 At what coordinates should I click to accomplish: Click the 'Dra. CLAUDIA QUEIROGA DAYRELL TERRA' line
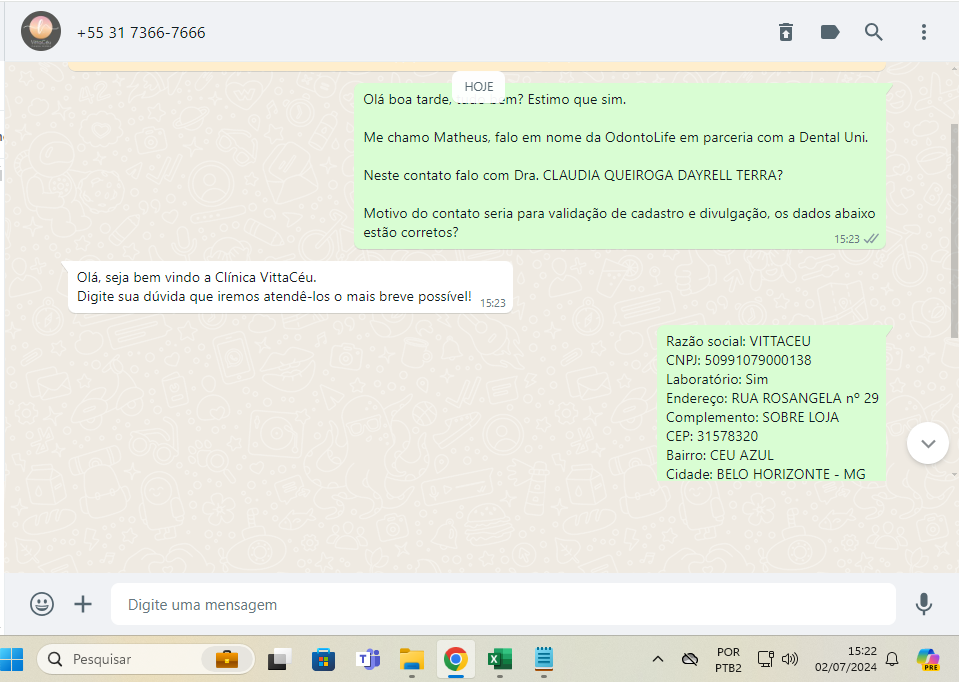point(573,176)
